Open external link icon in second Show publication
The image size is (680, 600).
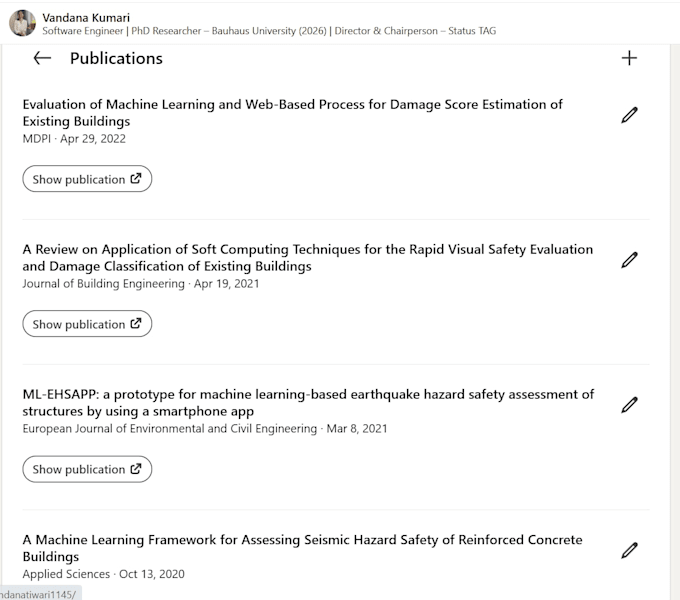136,323
